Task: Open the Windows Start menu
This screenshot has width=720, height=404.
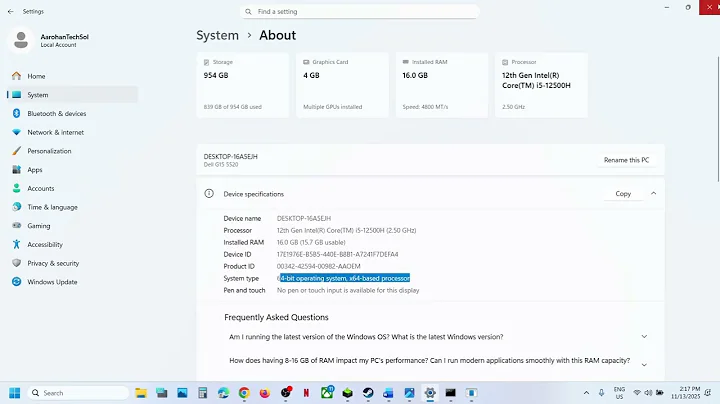Action: pyautogui.click(x=15, y=393)
